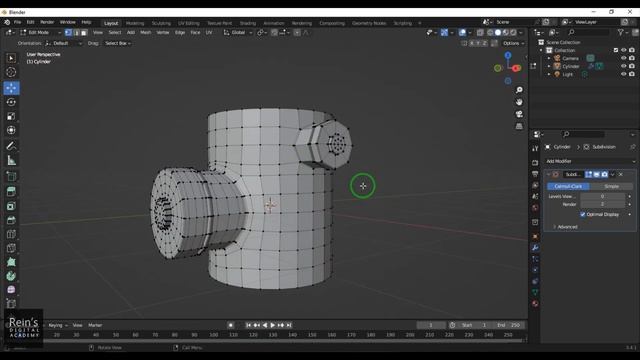The height and width of the screenshot is (360, 640).
Task: Select the Annotate tool
Action: pyautogui.click(x=11, y=146)
